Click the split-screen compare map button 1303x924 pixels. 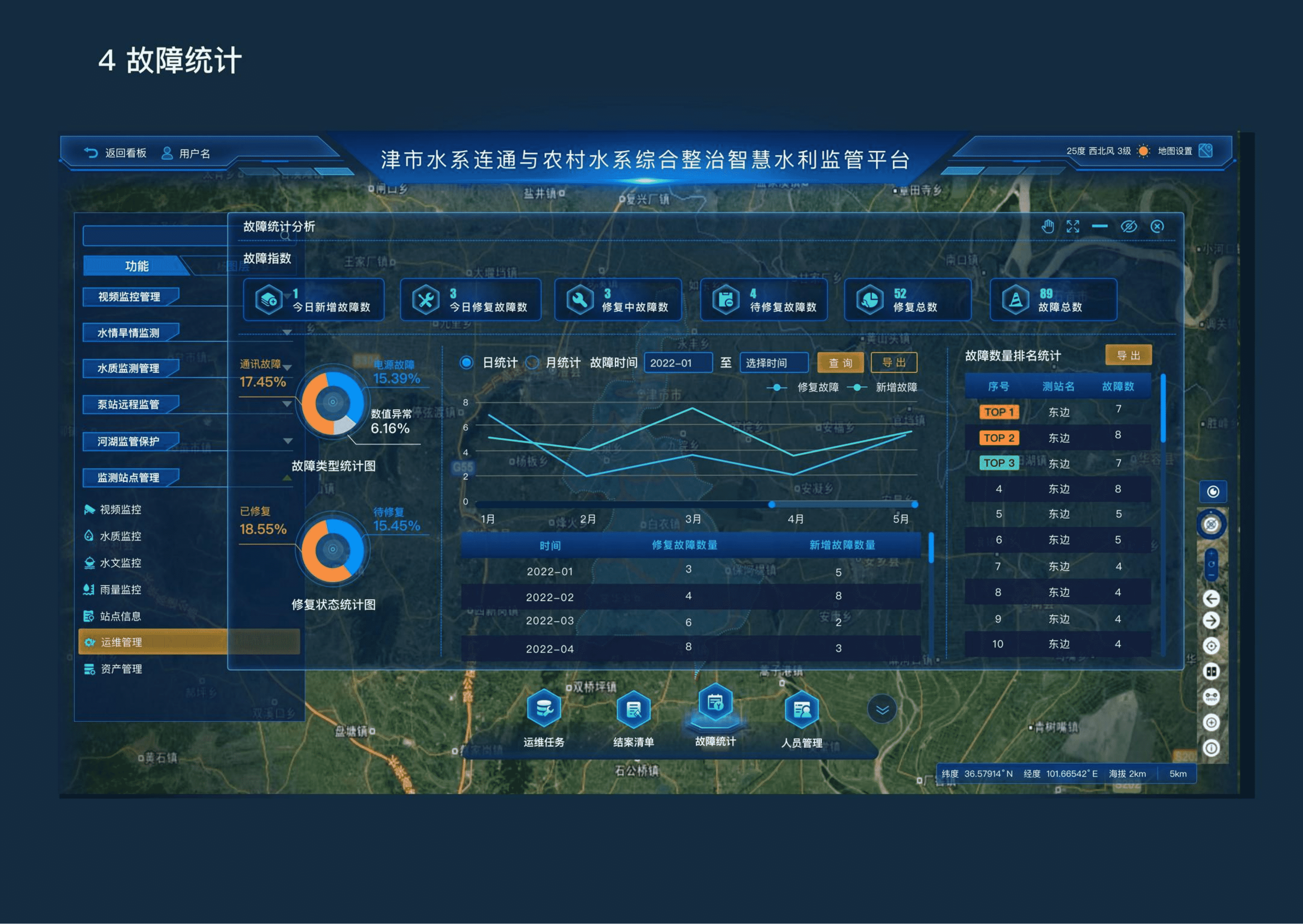click(x=1211, y=672)
